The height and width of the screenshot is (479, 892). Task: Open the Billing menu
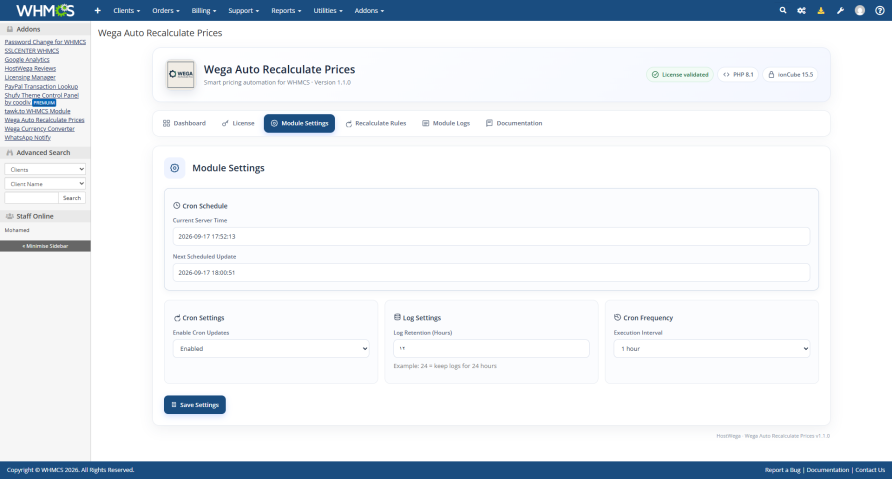[x=204, y=10]
